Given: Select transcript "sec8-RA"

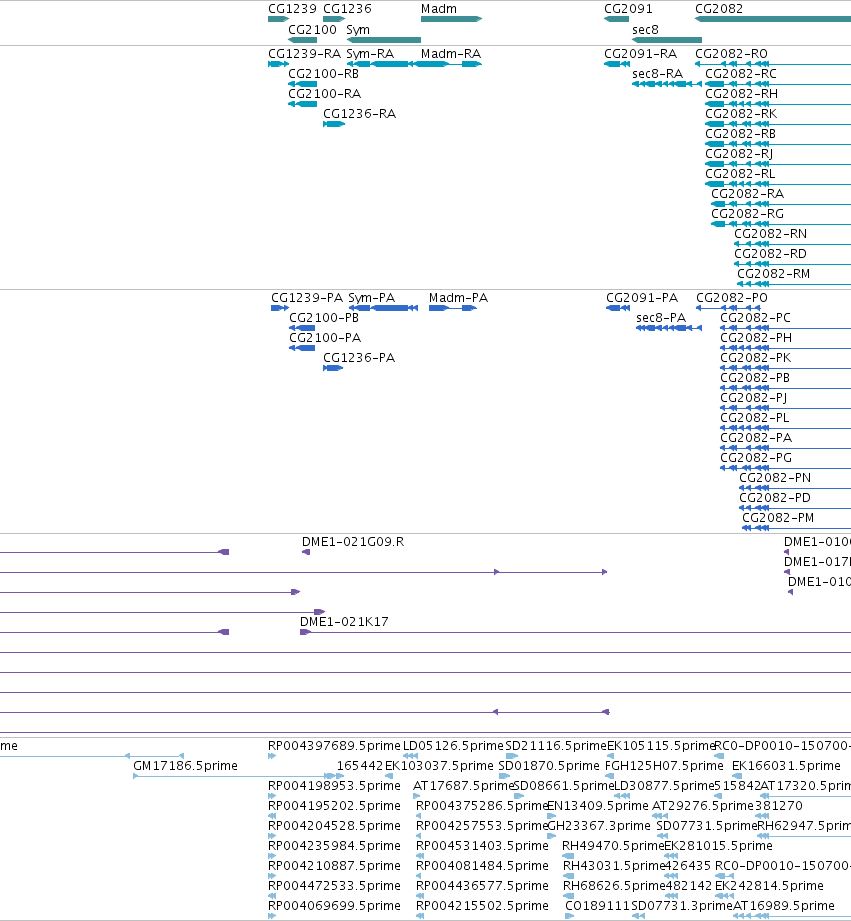Looking at the screenshot, I should [658, 74].
